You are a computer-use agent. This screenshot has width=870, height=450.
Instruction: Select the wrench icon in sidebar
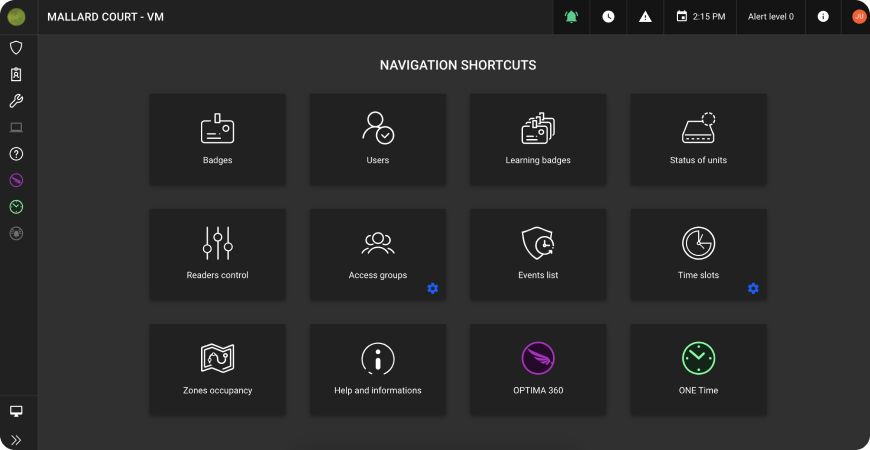(x=16, y=101)
